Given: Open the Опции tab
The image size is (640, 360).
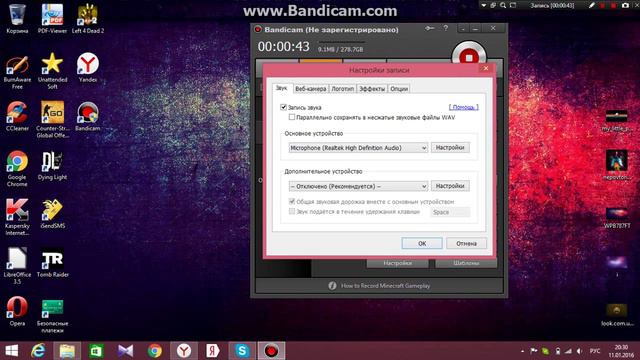Looking at the screenshot, I should point(399,89).
